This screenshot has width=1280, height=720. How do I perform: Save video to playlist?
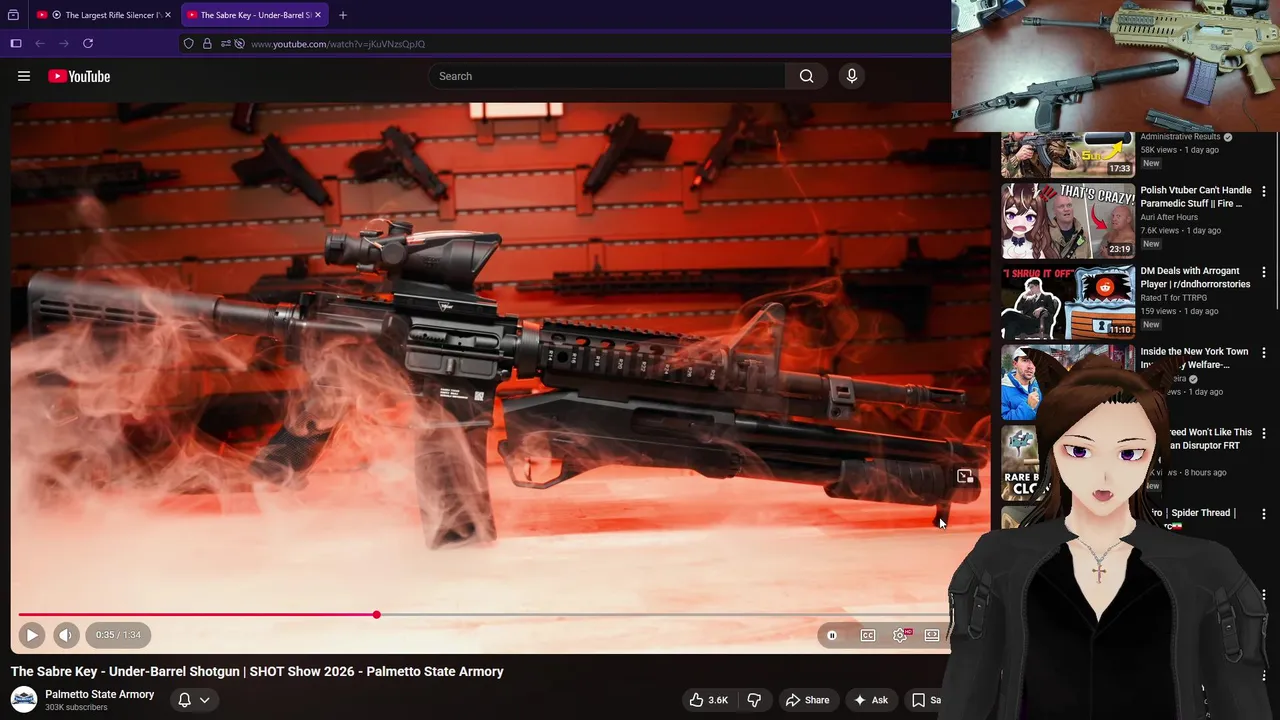click(926, 700)
